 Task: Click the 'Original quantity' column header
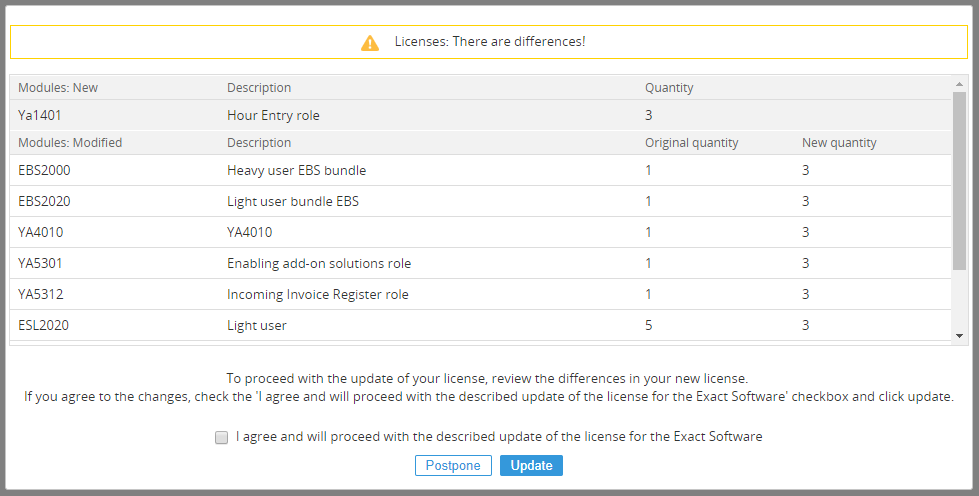pos(692,142)
